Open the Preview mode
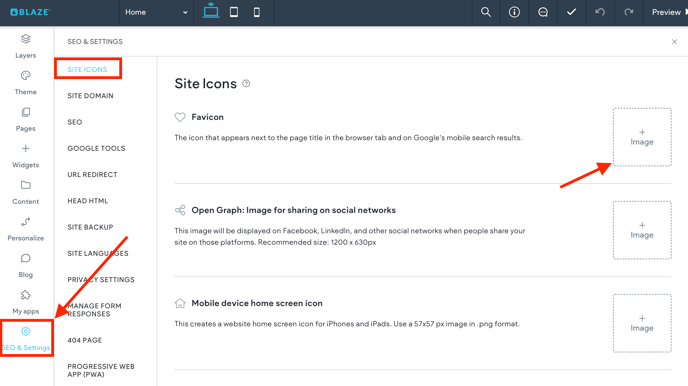Screen dimensions: 688x386 668,12
